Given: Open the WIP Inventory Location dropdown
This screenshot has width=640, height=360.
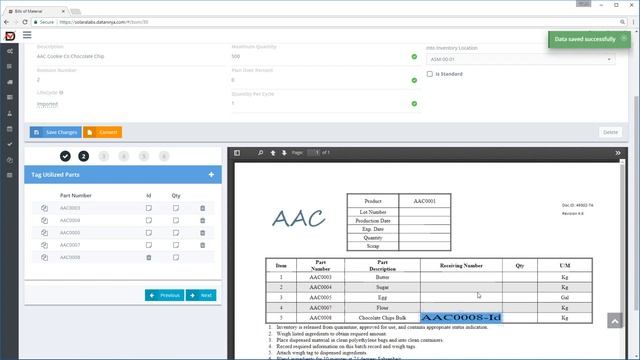Looking at the screenshot, I should click(520, 60).
